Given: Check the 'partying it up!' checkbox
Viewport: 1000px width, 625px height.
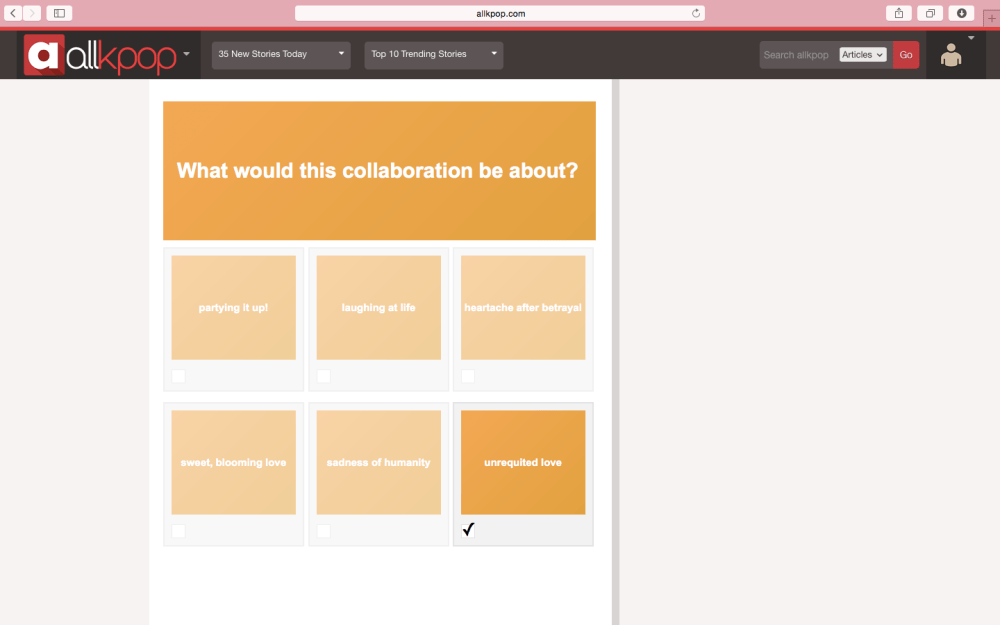Looking at the screenshot, I should [178, 376].
